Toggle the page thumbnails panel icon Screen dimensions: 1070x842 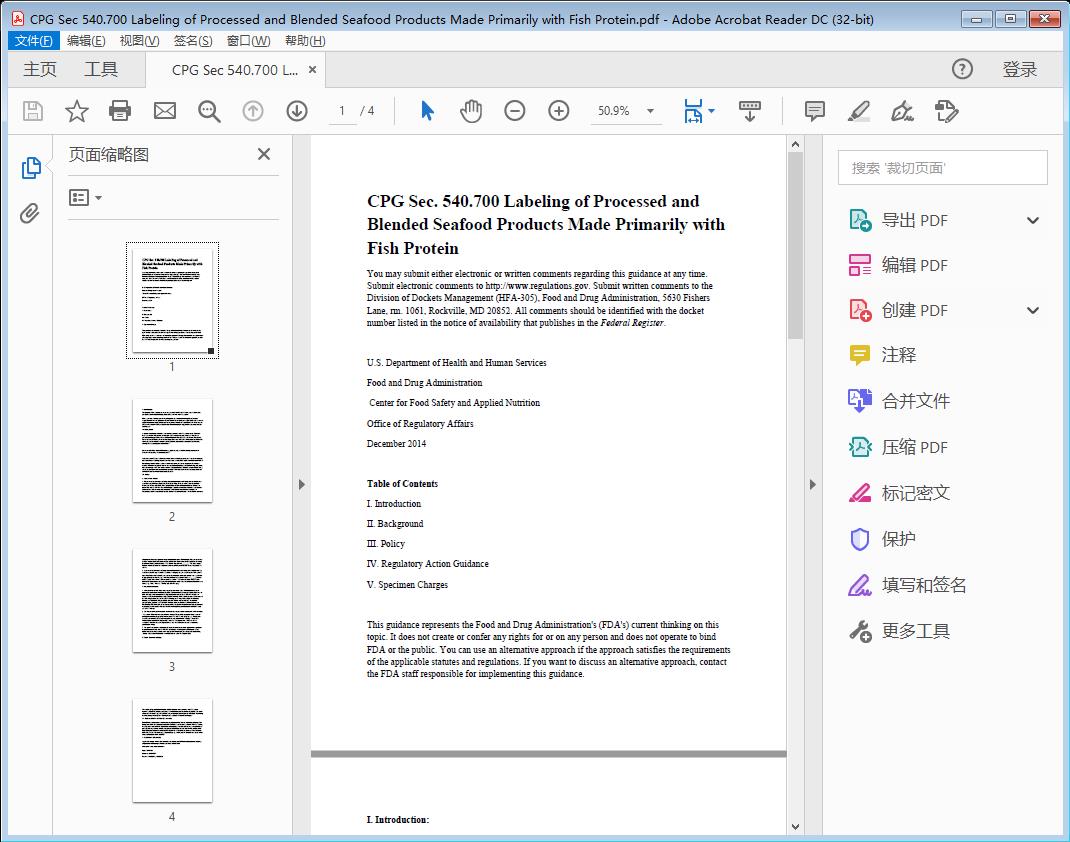(x=30, y=168)
